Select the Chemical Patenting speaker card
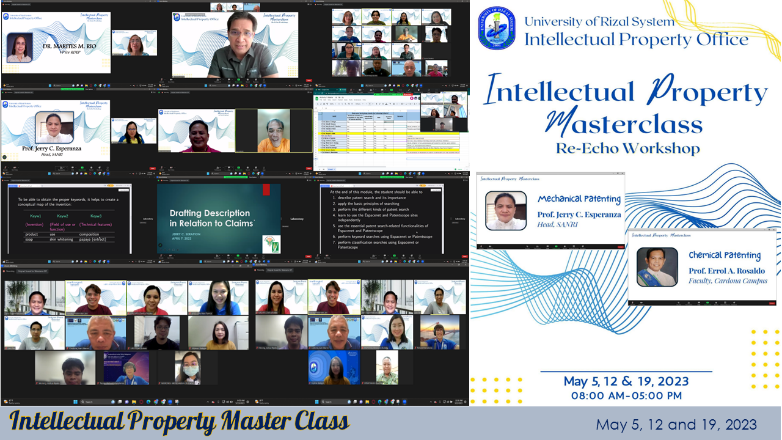This screenshot has height=440, width=782. click(x=702, y=267)
